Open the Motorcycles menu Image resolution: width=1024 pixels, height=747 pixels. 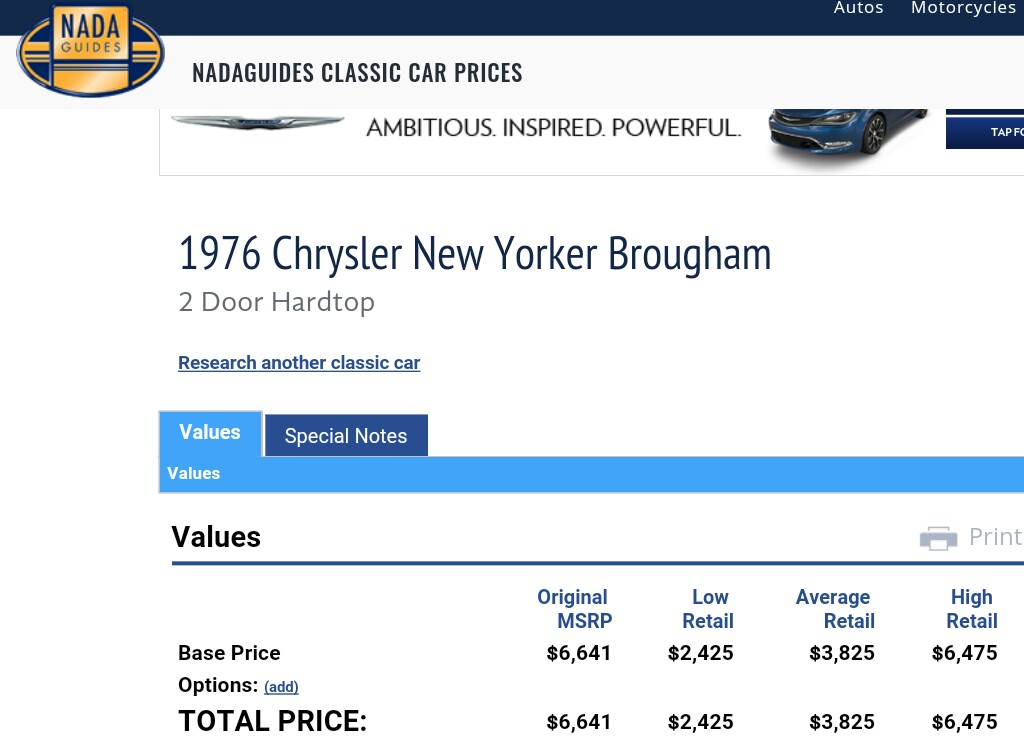963,8
